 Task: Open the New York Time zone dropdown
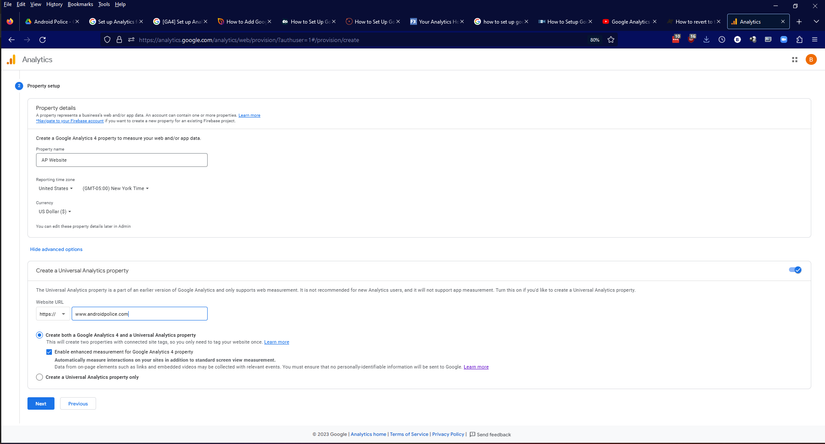tap(115, 188)
